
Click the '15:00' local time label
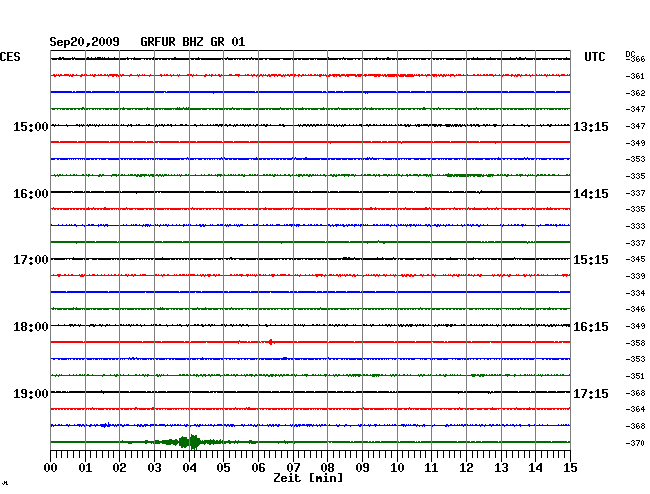(x=31, y=126)
